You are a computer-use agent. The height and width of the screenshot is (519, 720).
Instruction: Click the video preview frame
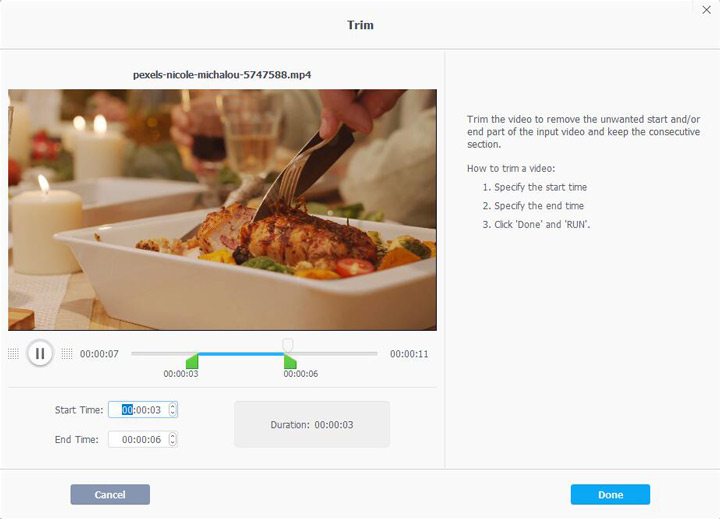(222, 210)
